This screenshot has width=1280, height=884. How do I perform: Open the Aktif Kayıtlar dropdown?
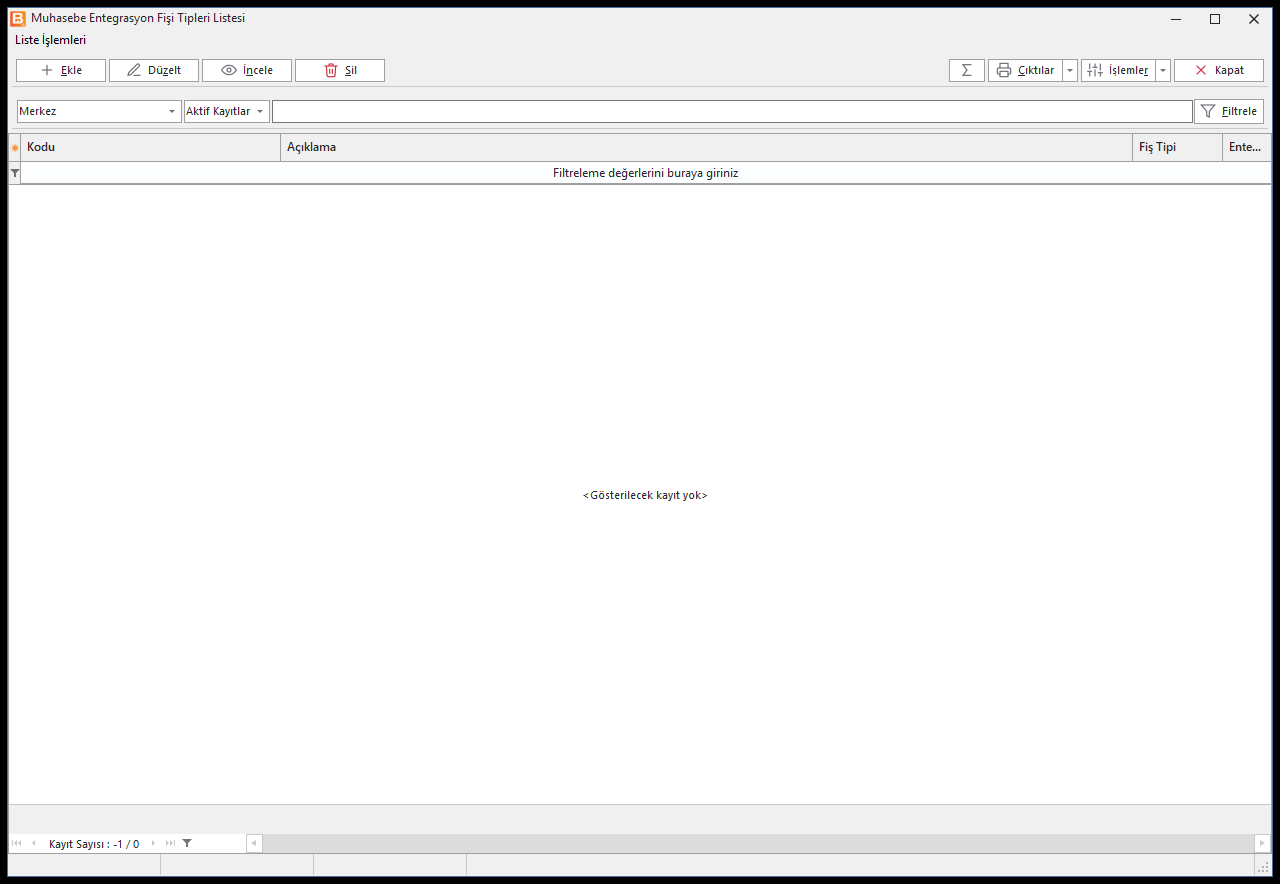tap(227, 111)
